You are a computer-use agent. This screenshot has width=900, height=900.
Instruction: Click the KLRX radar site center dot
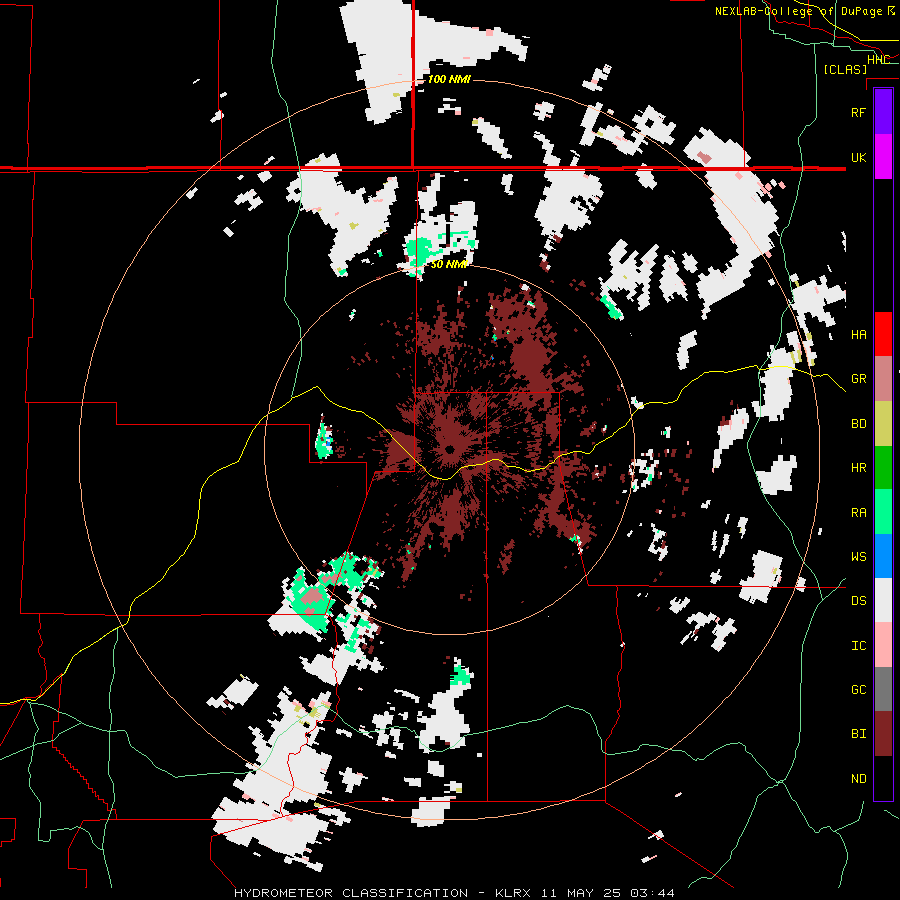click(x=449, y=449)
